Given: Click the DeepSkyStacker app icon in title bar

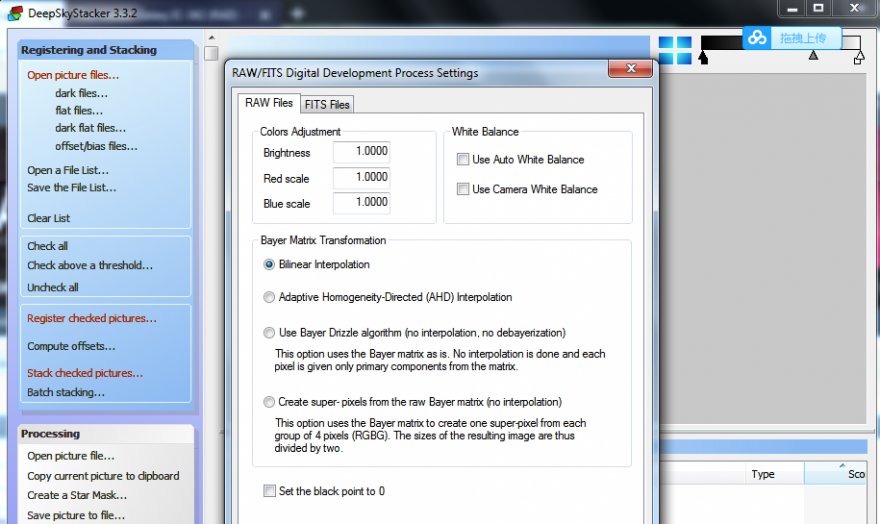Looking at the screenshot, I should [x=15, y=12].
